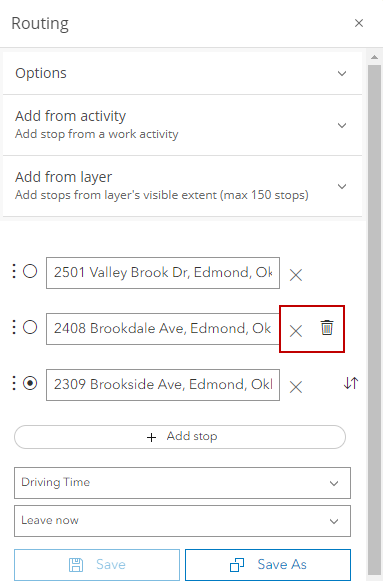Select radio for 2501 Valley Brook Dr
The width and height of the screenshot is (383, 581).
tap(30, 271)
